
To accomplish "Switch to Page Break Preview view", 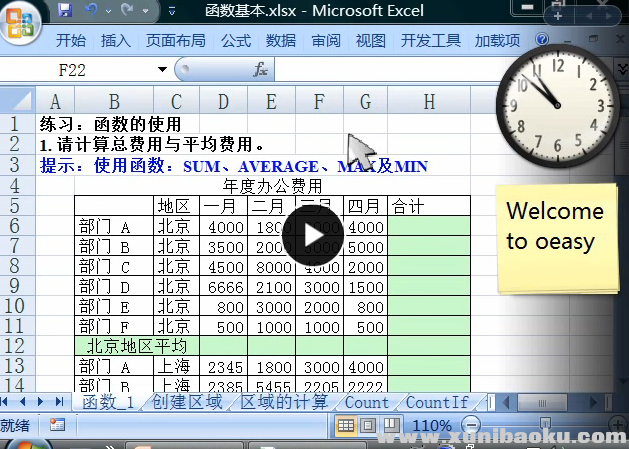I will tap(390, 426).
